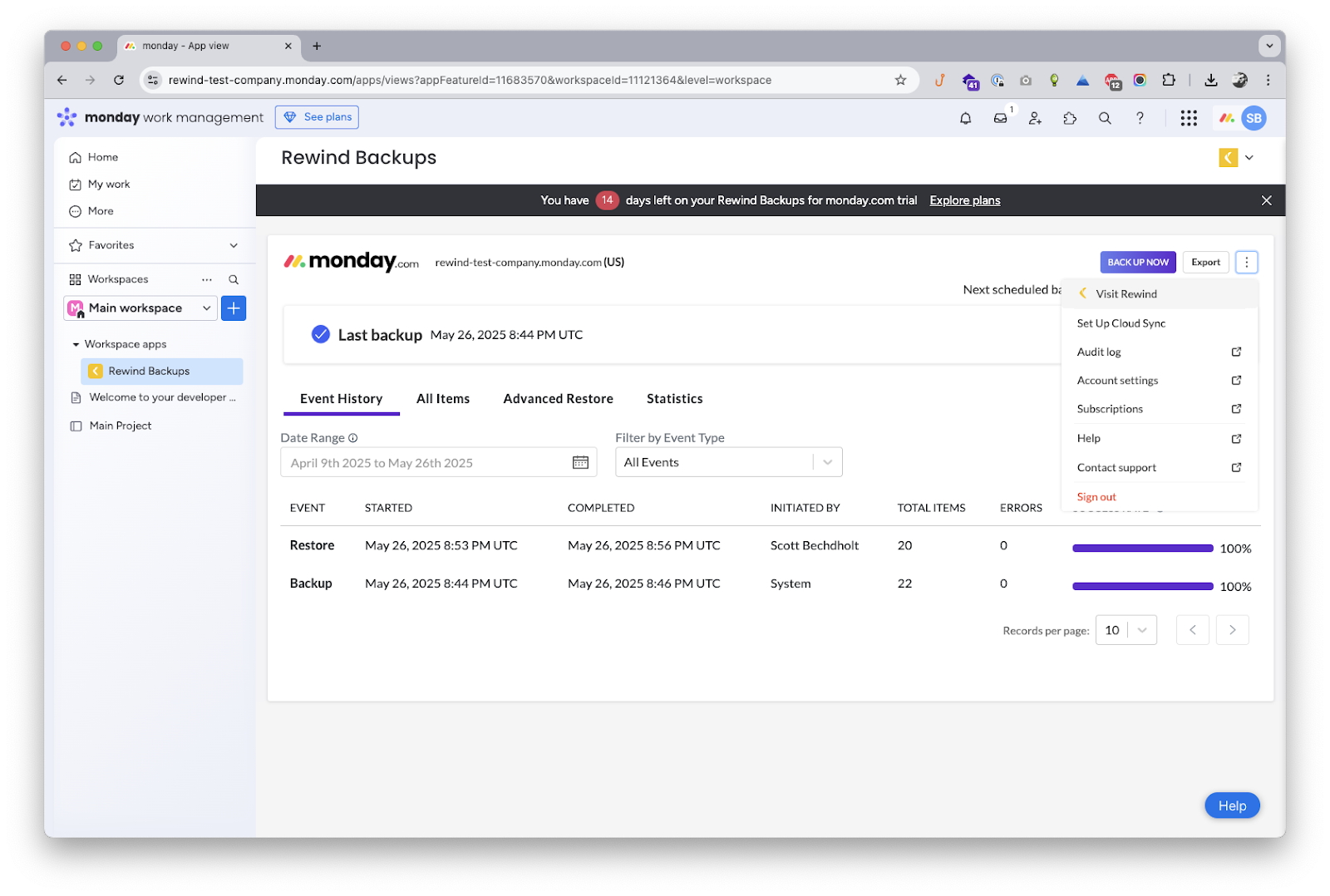Click the More sidebar item
This screenshot has width=1330, height=896.
(x=91, y=211)
